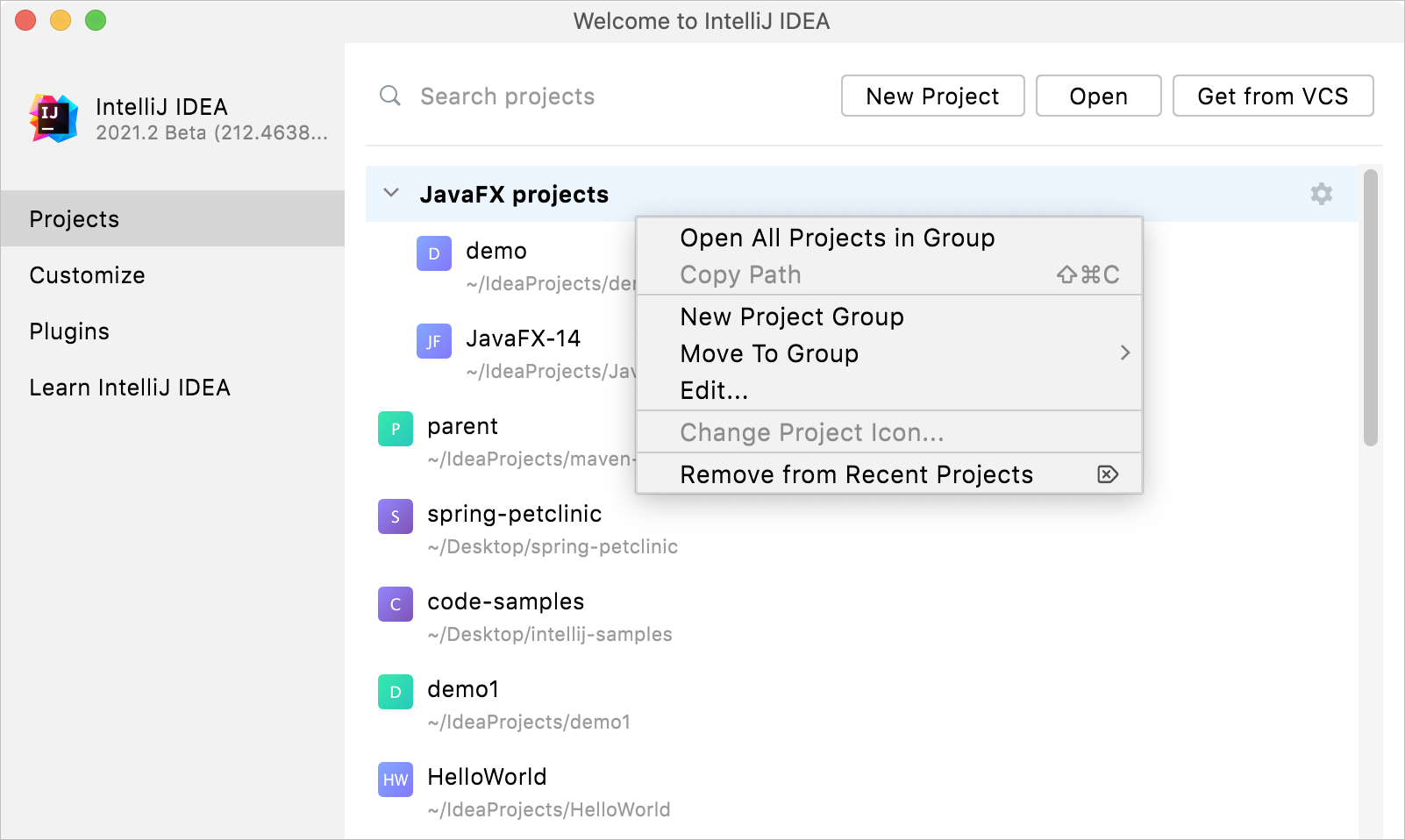The width and height of the screenshot is (1405, 840).
Task: Click the parent project icon
Action: 395,428
